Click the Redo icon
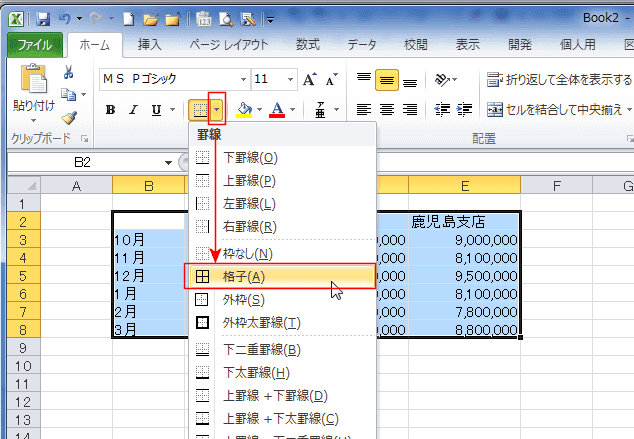The width and height of the screenshot is (634, 439). pos(96,19)
